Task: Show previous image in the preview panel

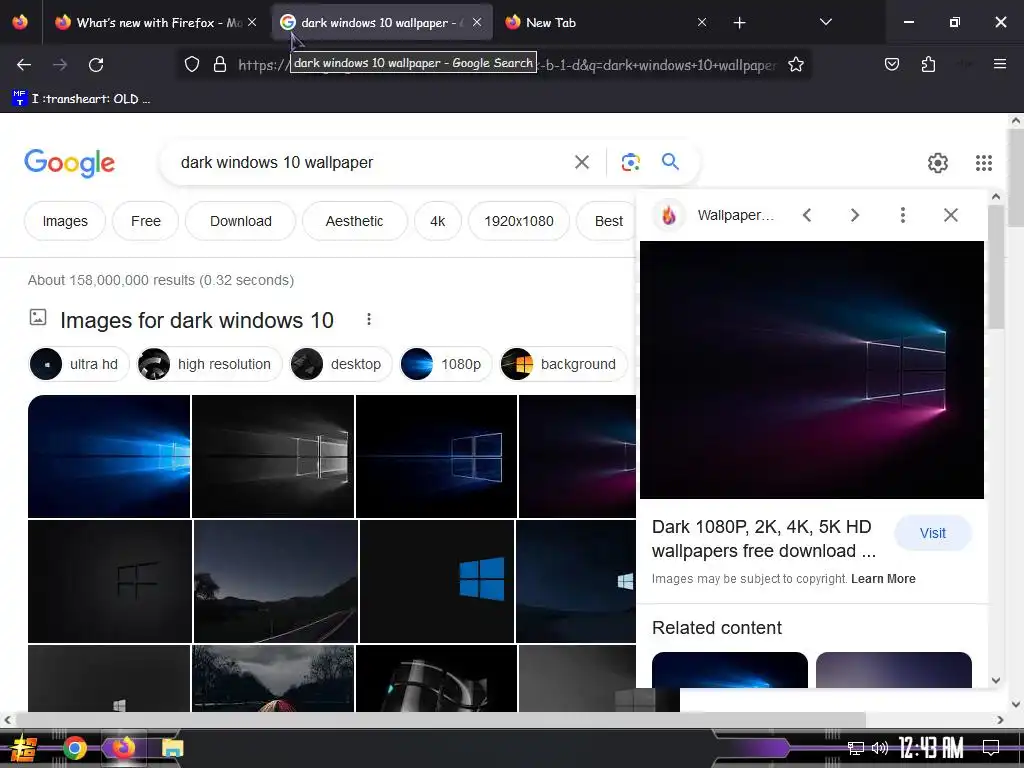Action: click(x=807, y=215)
